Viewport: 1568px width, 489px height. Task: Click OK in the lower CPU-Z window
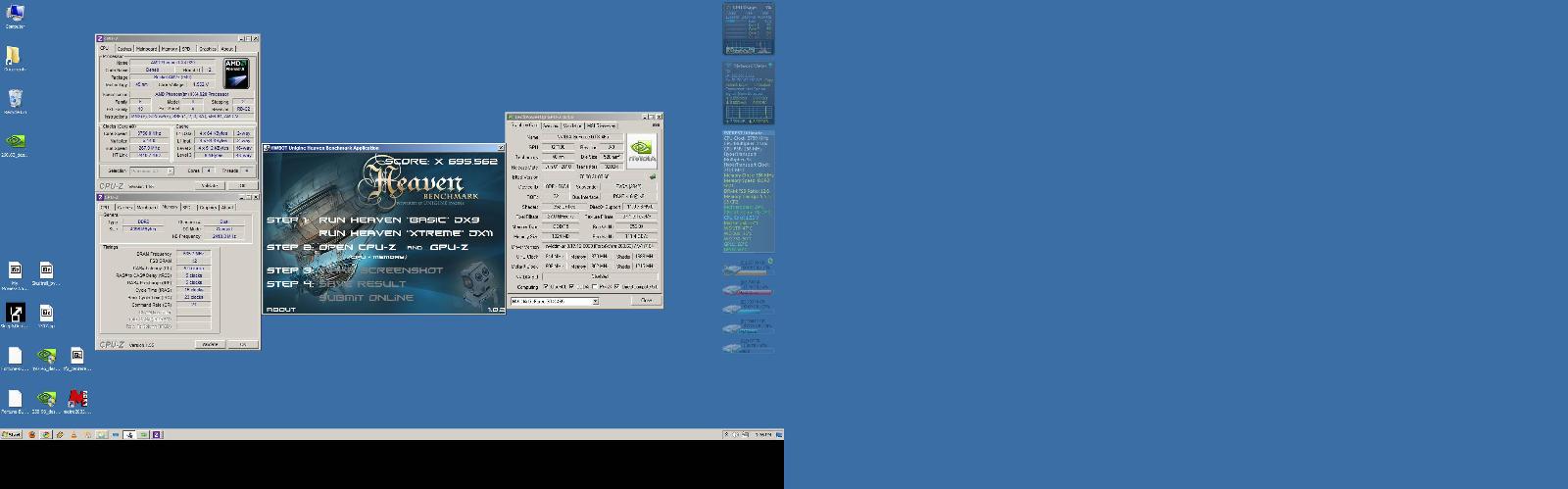tap(242, 344)
